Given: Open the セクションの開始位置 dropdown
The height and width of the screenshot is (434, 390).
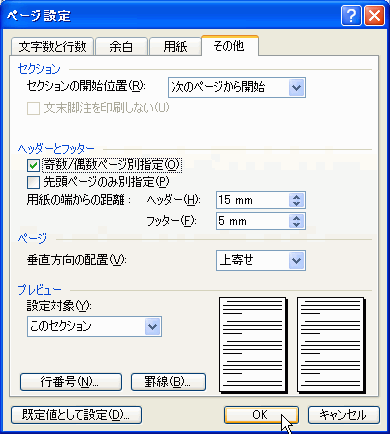Looking at the screenshot, I should pyautogui.click(x=237, y=88).
